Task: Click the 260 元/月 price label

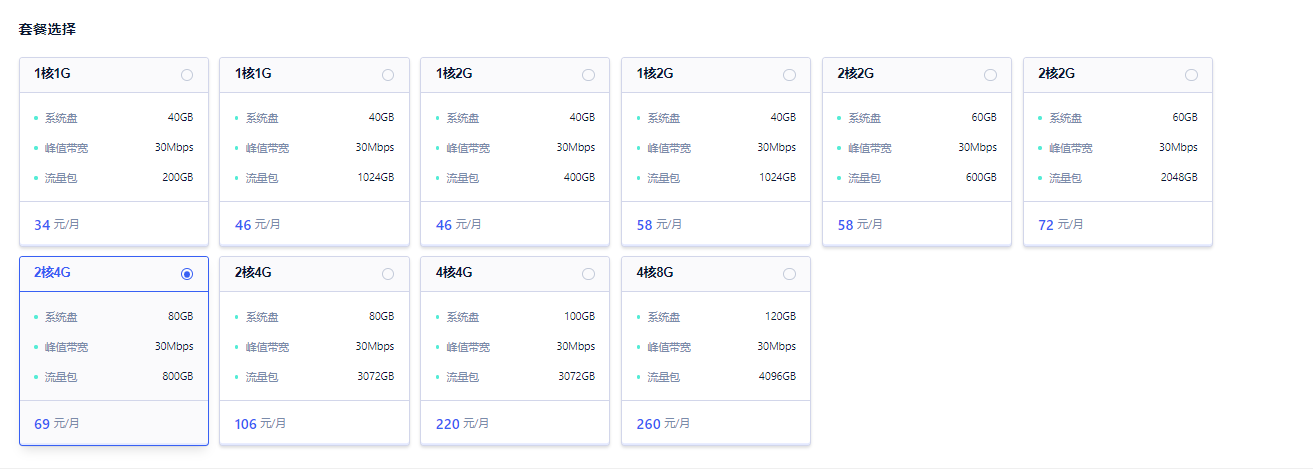Action: pyautogui.click(x=663, y=424)
